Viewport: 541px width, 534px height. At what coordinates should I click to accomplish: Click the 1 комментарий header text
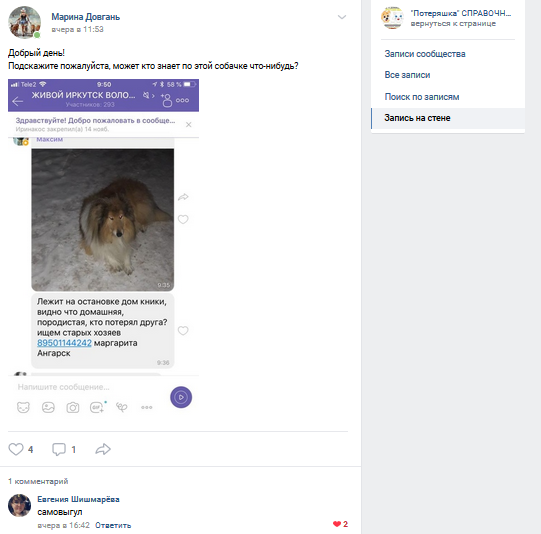point(38,481)
